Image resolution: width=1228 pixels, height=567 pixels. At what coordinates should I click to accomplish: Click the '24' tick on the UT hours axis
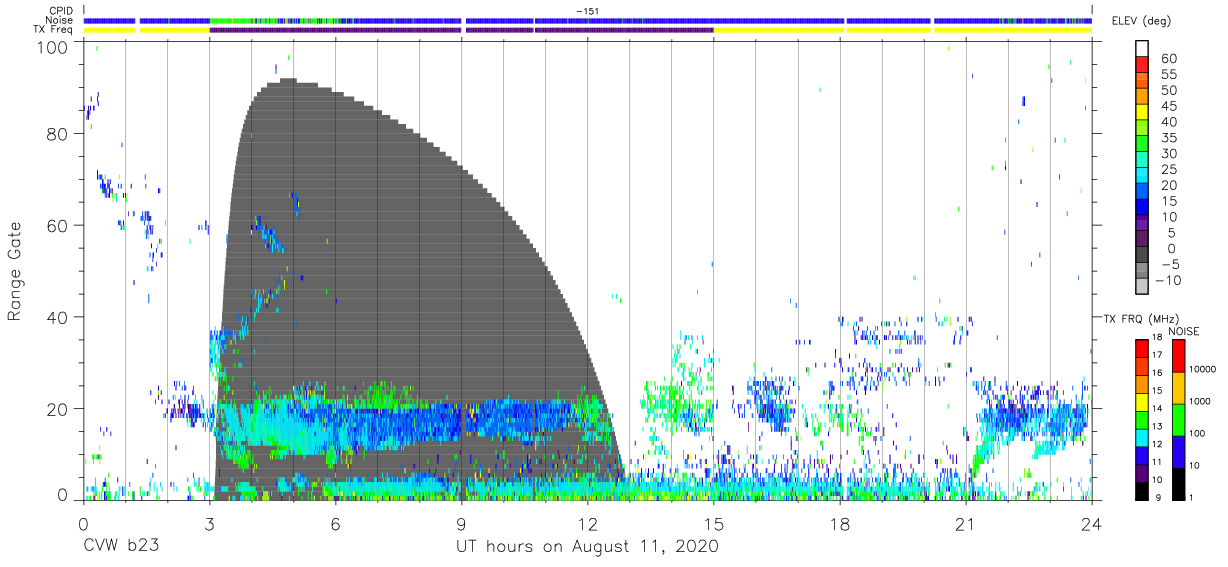point(1091,522)
